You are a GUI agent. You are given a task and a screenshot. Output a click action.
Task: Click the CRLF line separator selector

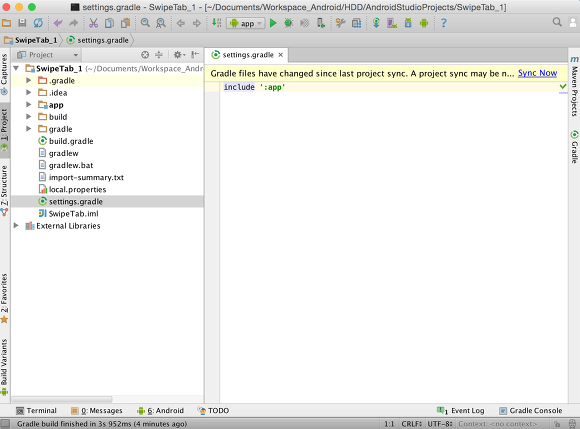click(x=412, y=424)
